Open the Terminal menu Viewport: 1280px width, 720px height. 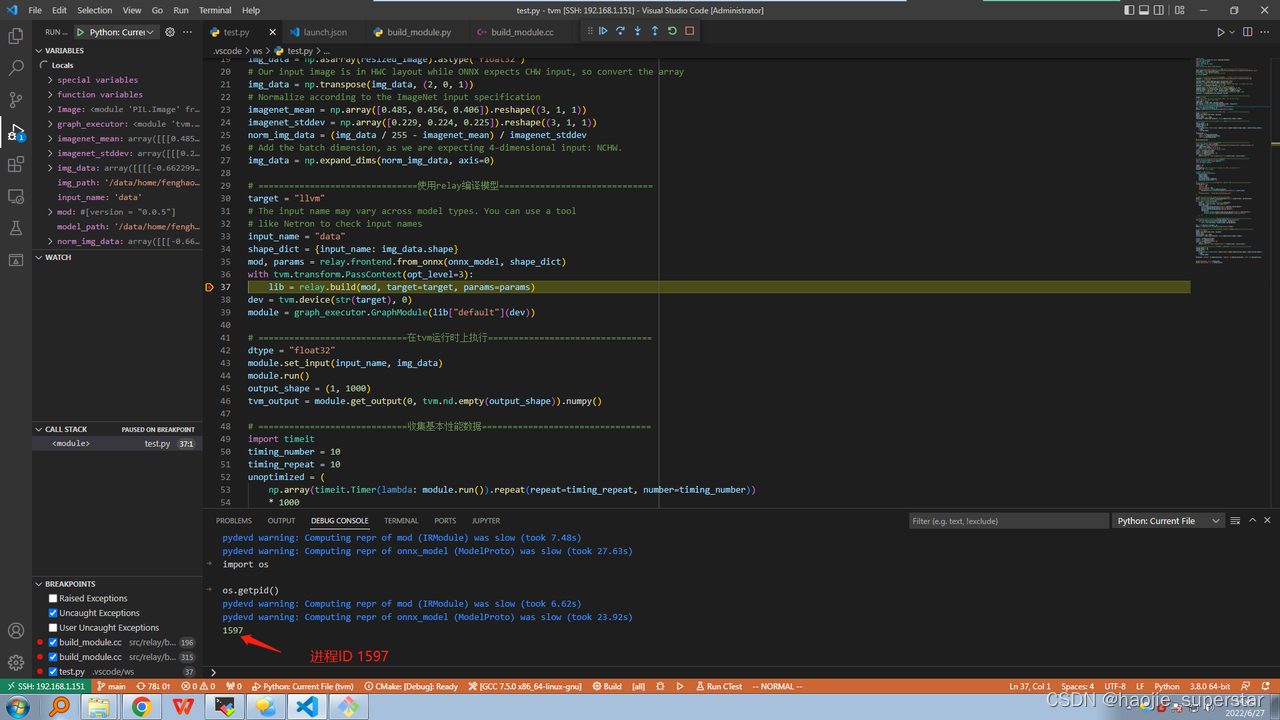coord(215,10)
